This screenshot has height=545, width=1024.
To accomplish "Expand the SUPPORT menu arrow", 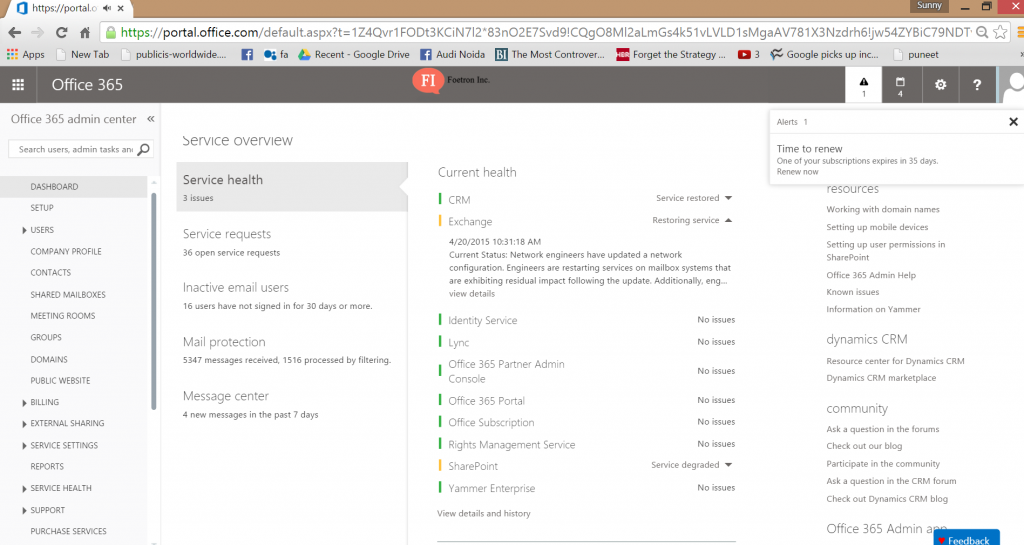I will coord(24,510).
